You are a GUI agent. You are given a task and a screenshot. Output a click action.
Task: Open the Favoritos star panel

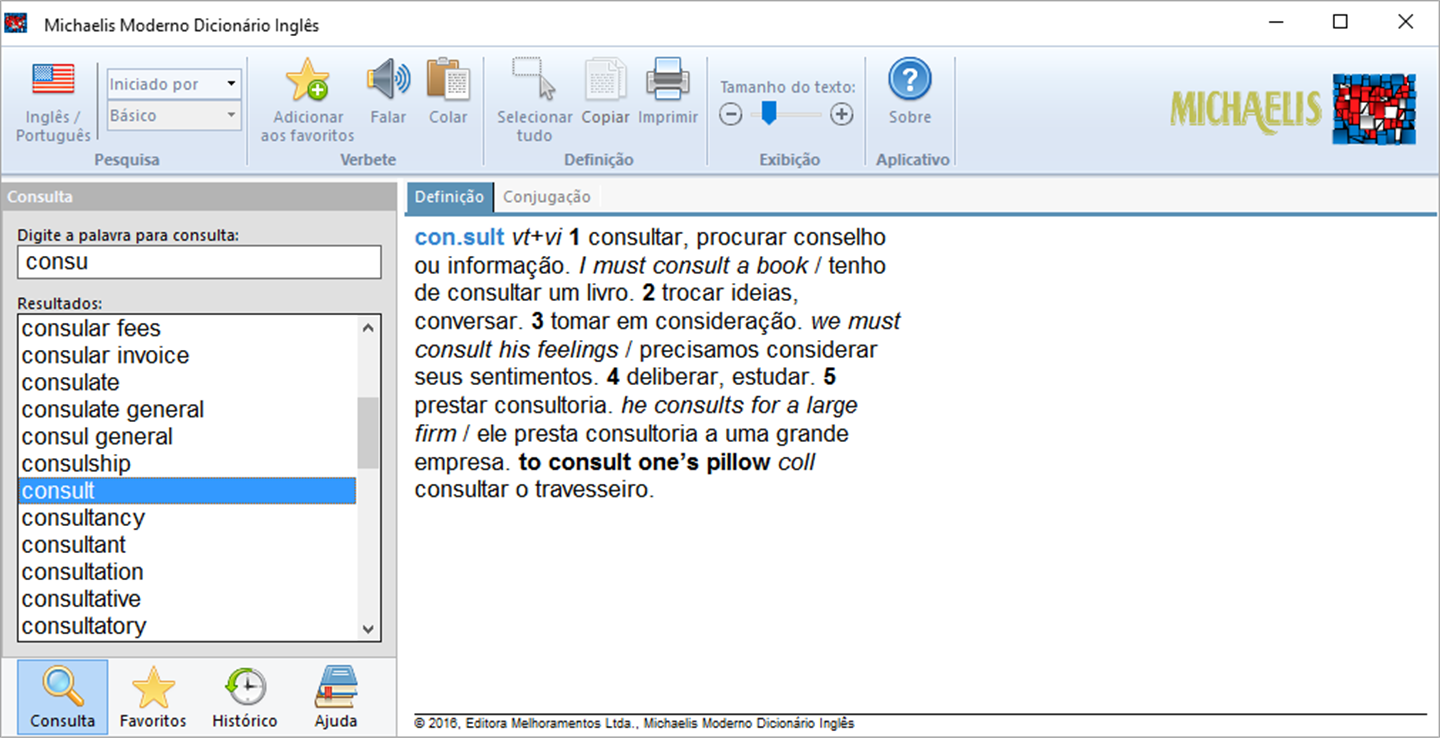coord(153,697)
